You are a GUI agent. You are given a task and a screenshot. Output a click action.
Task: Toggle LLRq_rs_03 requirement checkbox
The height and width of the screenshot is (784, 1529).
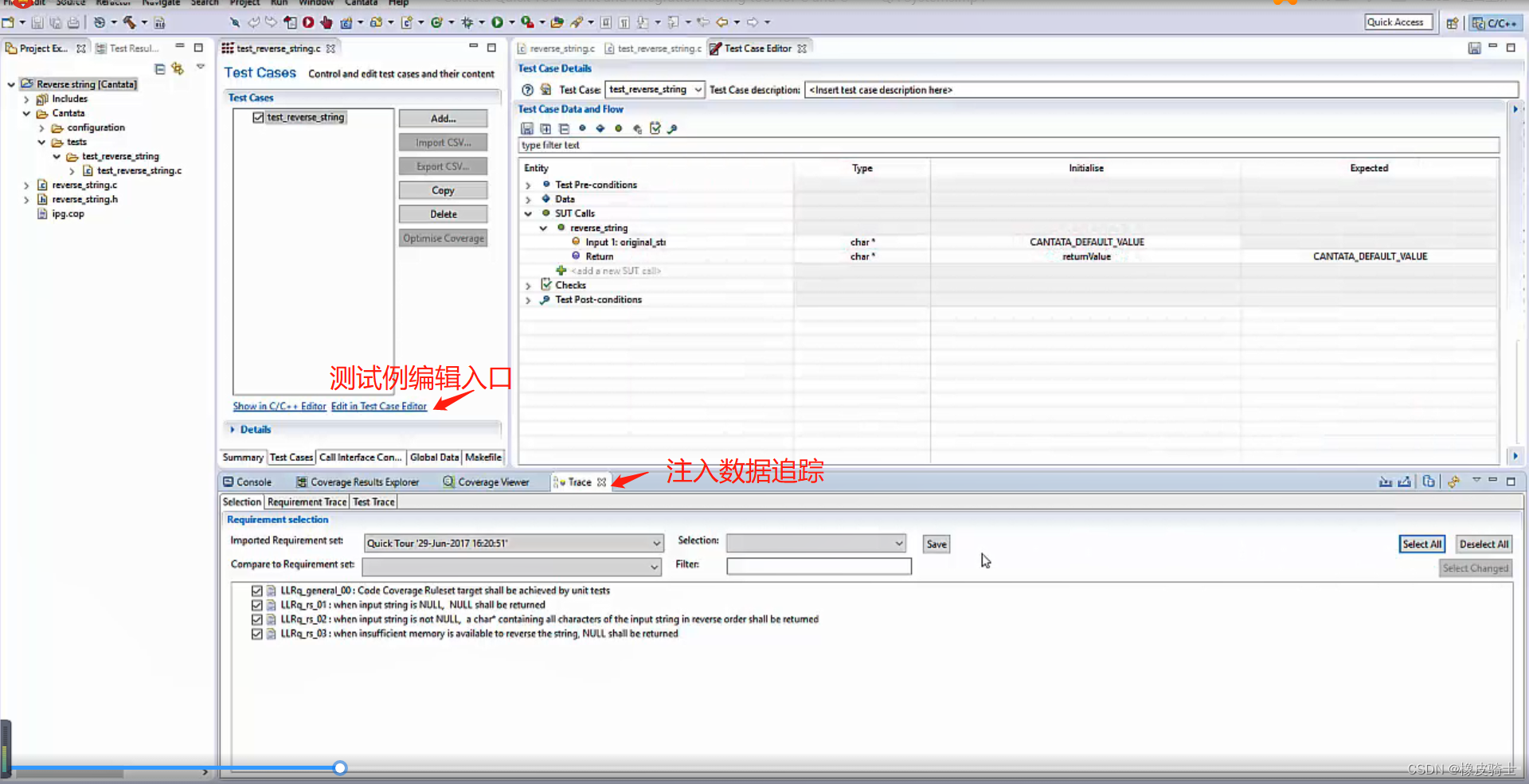pyautogui.click(x=256, y=634)
